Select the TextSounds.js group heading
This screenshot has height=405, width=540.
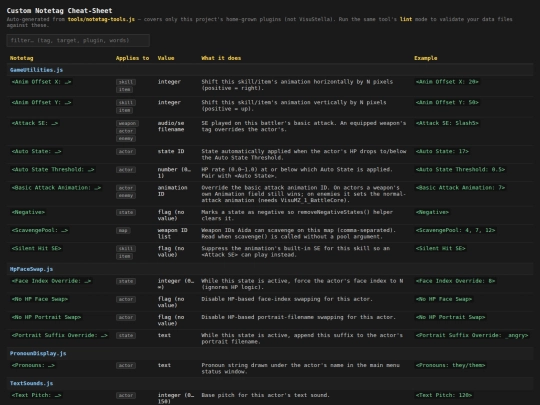tap(31, 383)
